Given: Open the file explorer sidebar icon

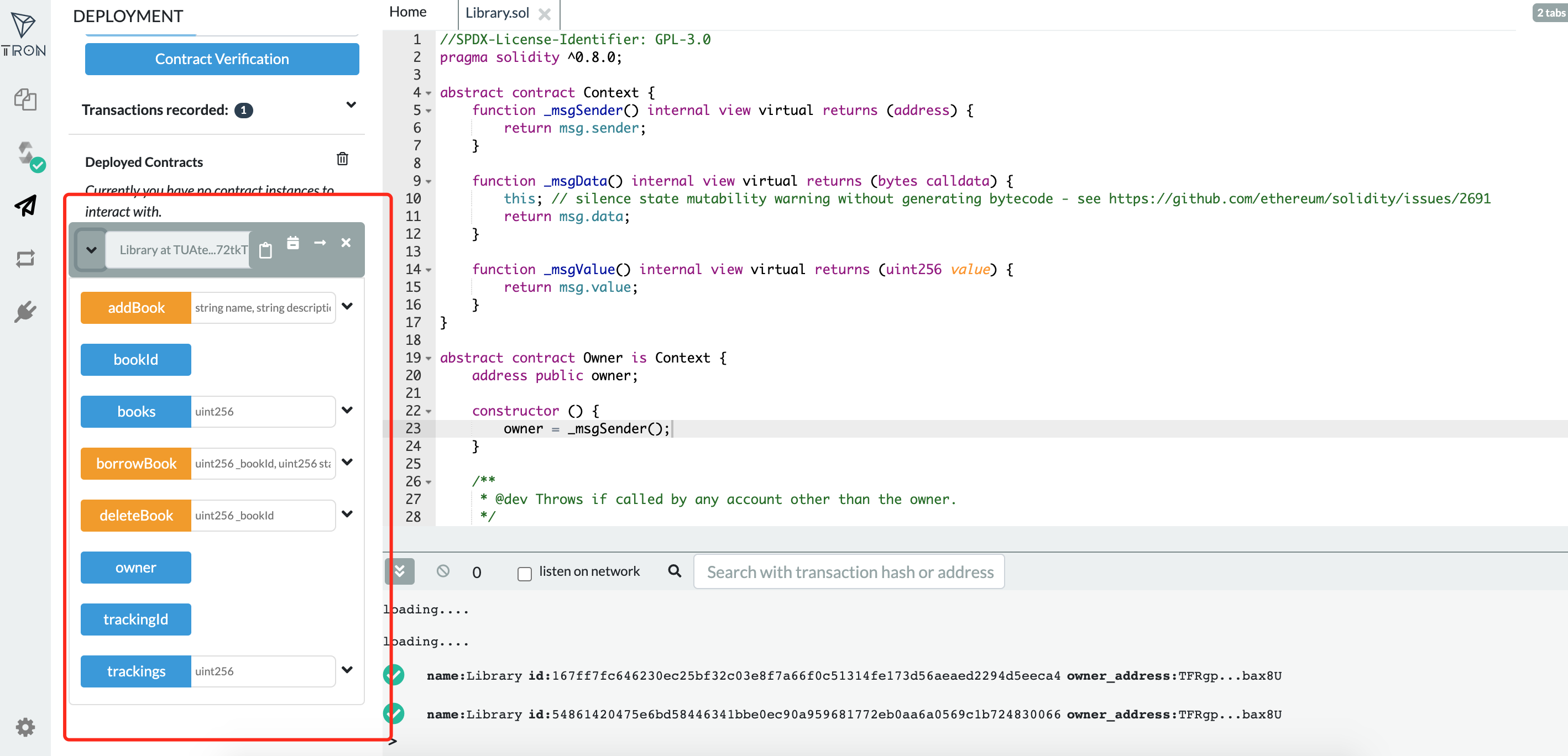Looking at the screenshot, I should coord(25,99).
